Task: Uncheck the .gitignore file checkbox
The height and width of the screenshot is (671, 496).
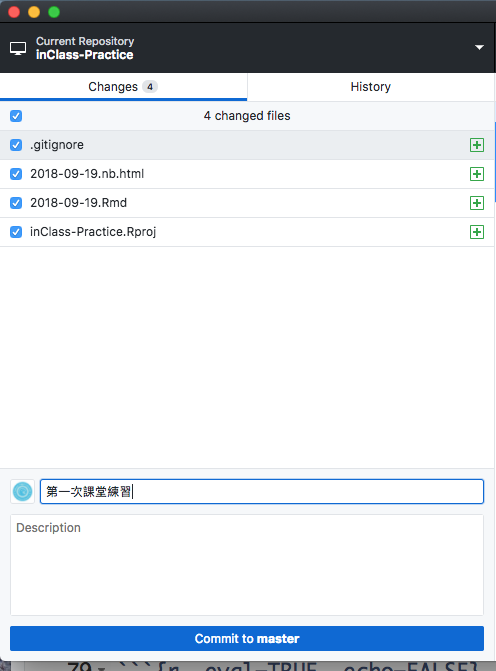Action: coord(16,145)
